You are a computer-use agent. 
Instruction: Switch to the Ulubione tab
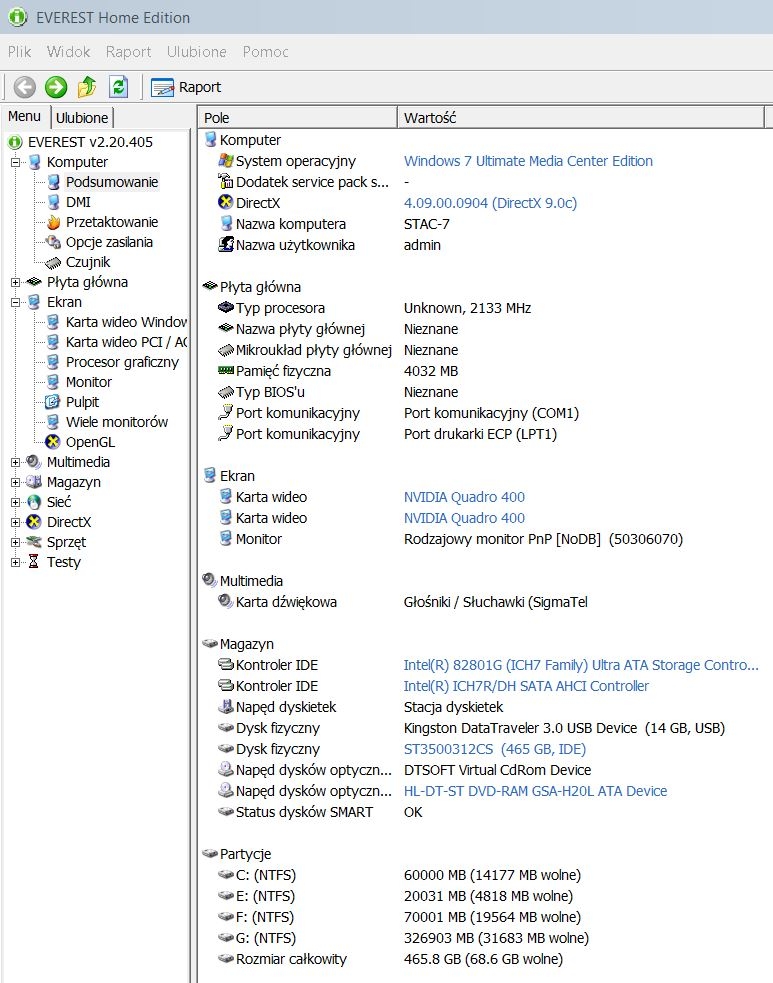(x=82, y=118)
